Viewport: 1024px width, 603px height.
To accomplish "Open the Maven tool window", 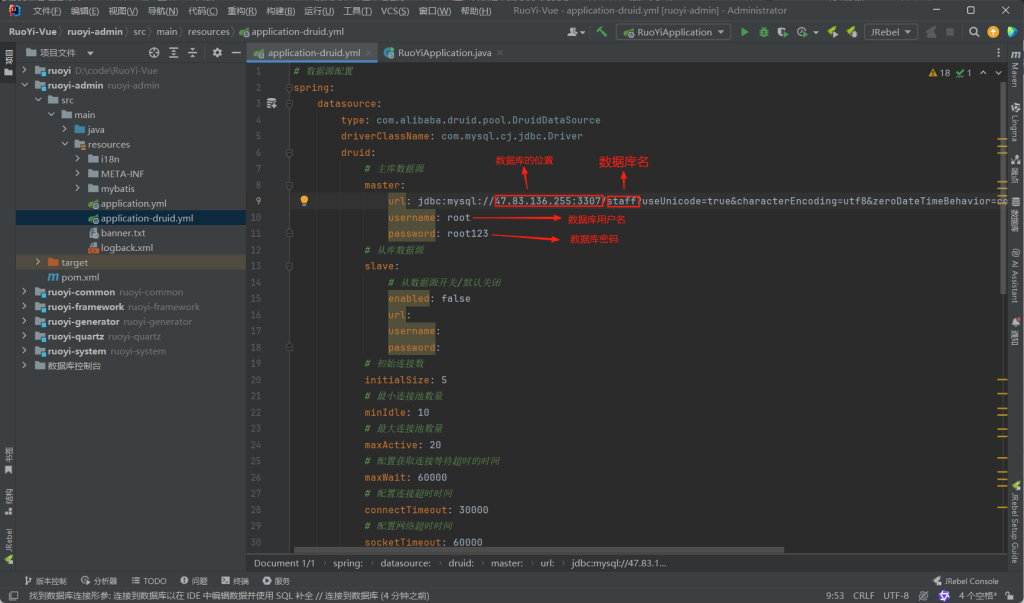I will point(1014,68).
